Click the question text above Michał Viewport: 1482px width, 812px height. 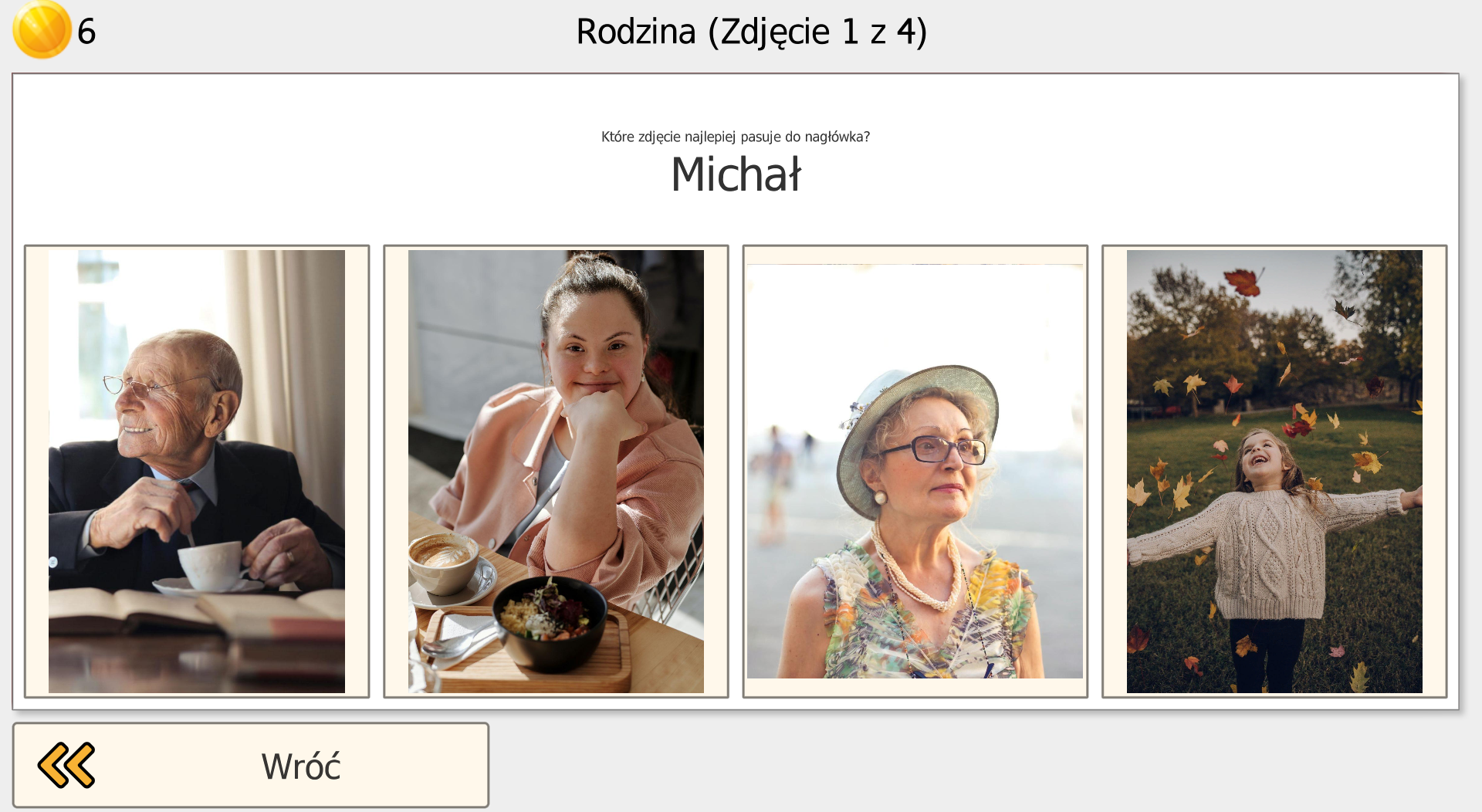tap(736, 137)
